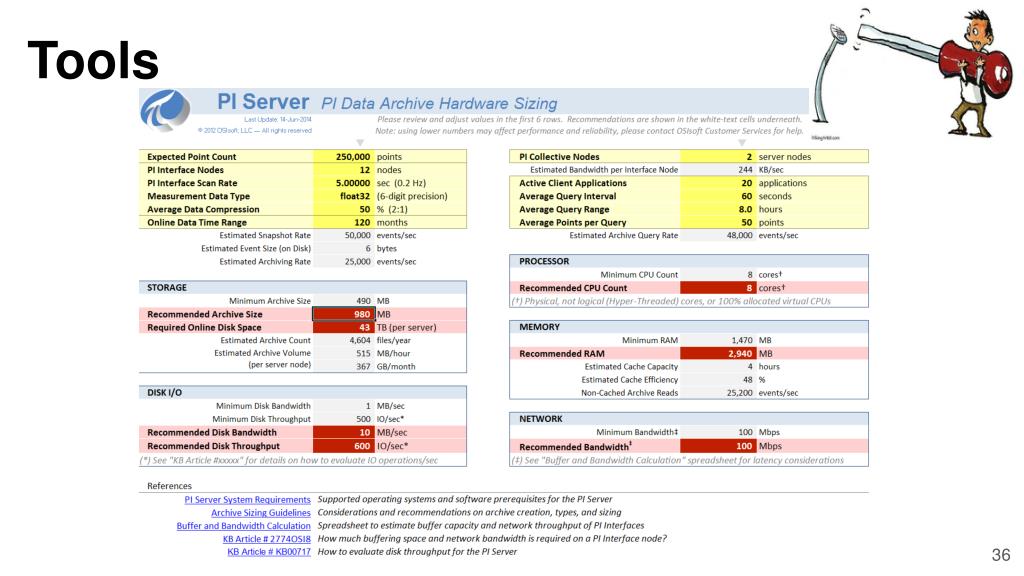Click Recommended Disk Bandwidth 10 cell
The width and height of the screenshot is (1024, 576).
point(344,432)
